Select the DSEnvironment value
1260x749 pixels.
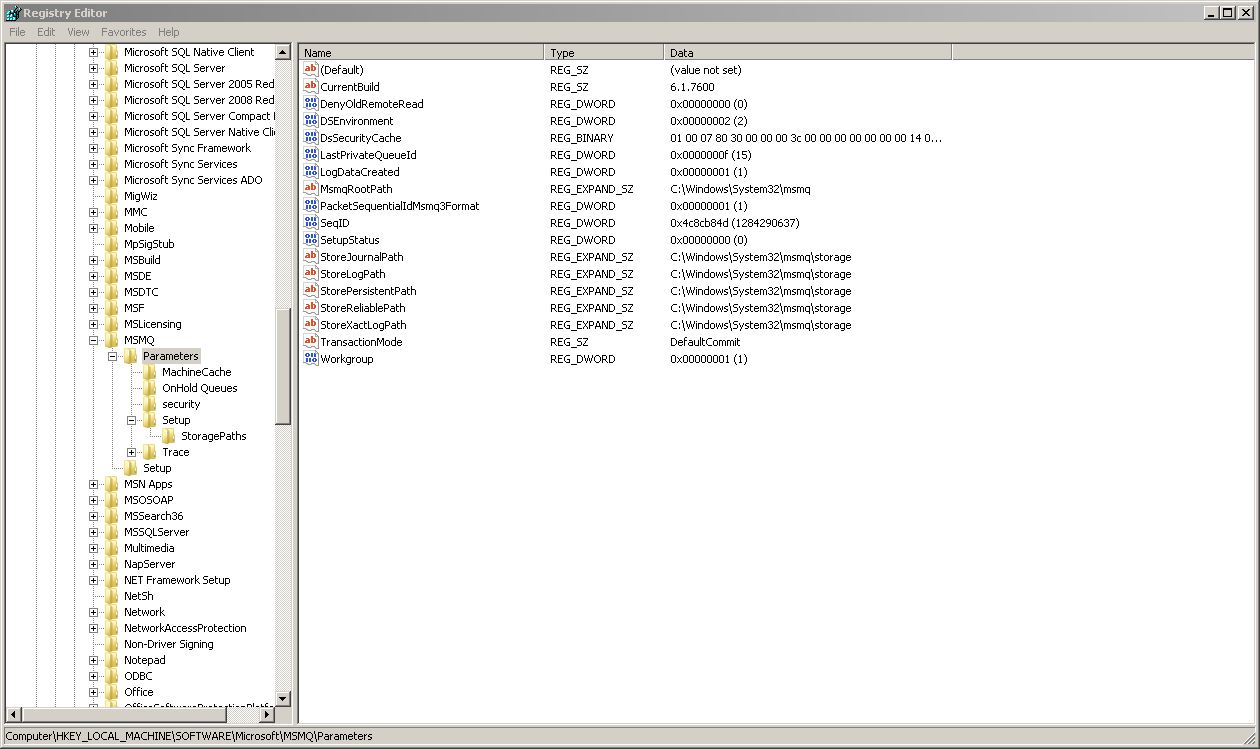[356, 121]
